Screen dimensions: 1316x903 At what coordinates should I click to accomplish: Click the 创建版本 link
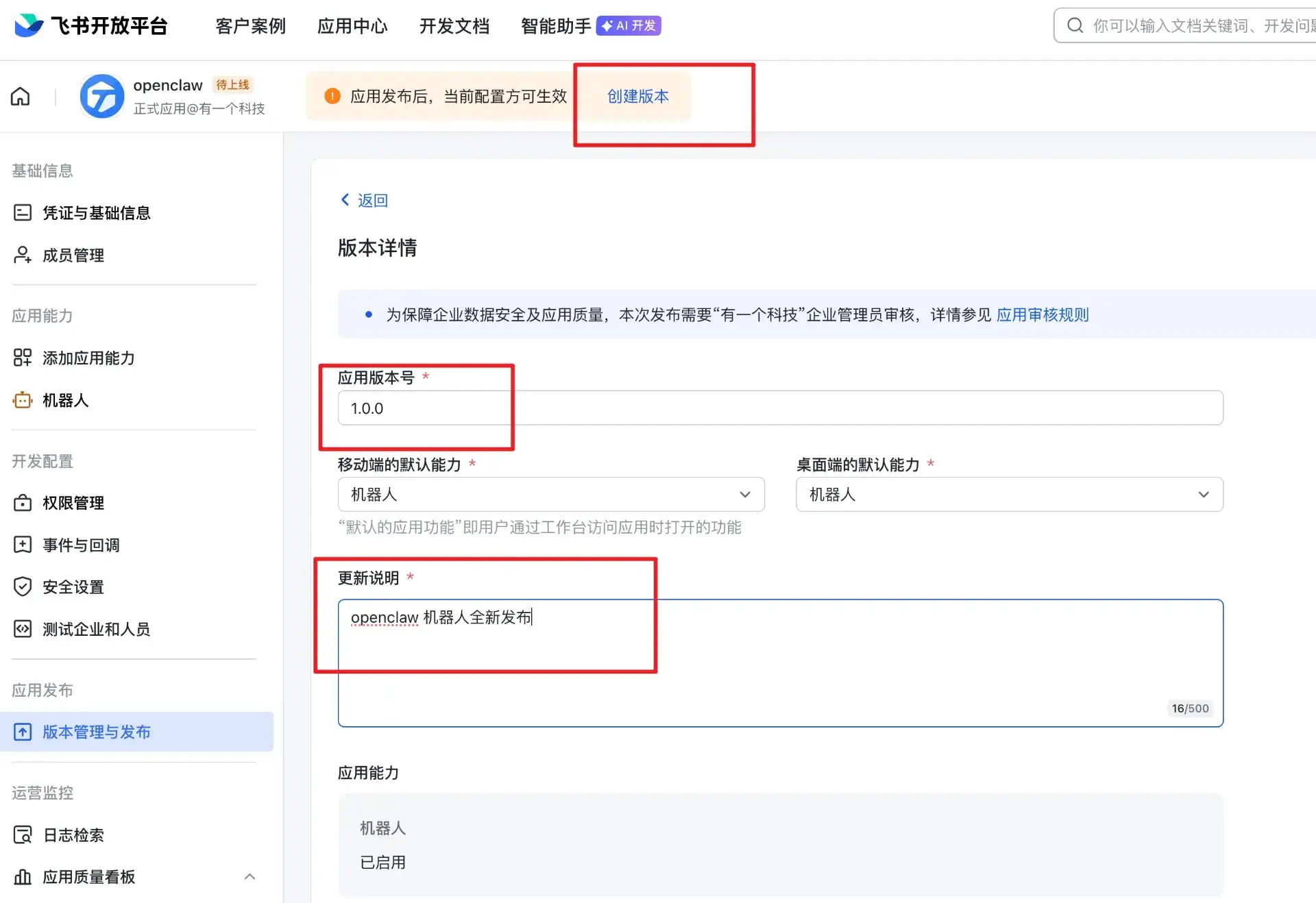click(637, 97)
